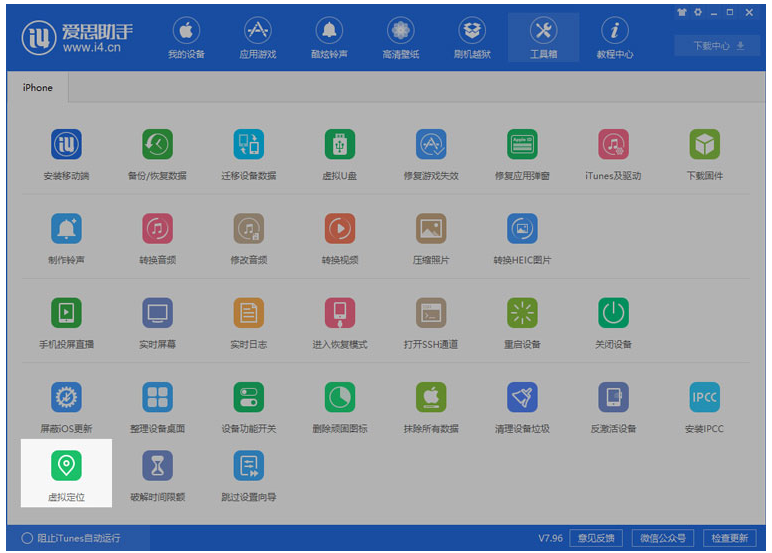This screenshot has height=553, width=772.
Task: Click 进入恢复模式 recovery mode icon
Action: coord(340,313)
